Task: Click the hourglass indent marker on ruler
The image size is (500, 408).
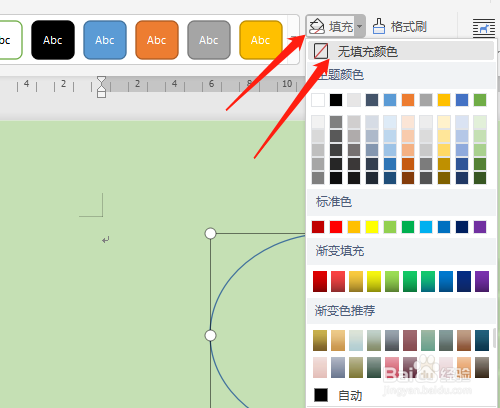Action: [101, 87]
